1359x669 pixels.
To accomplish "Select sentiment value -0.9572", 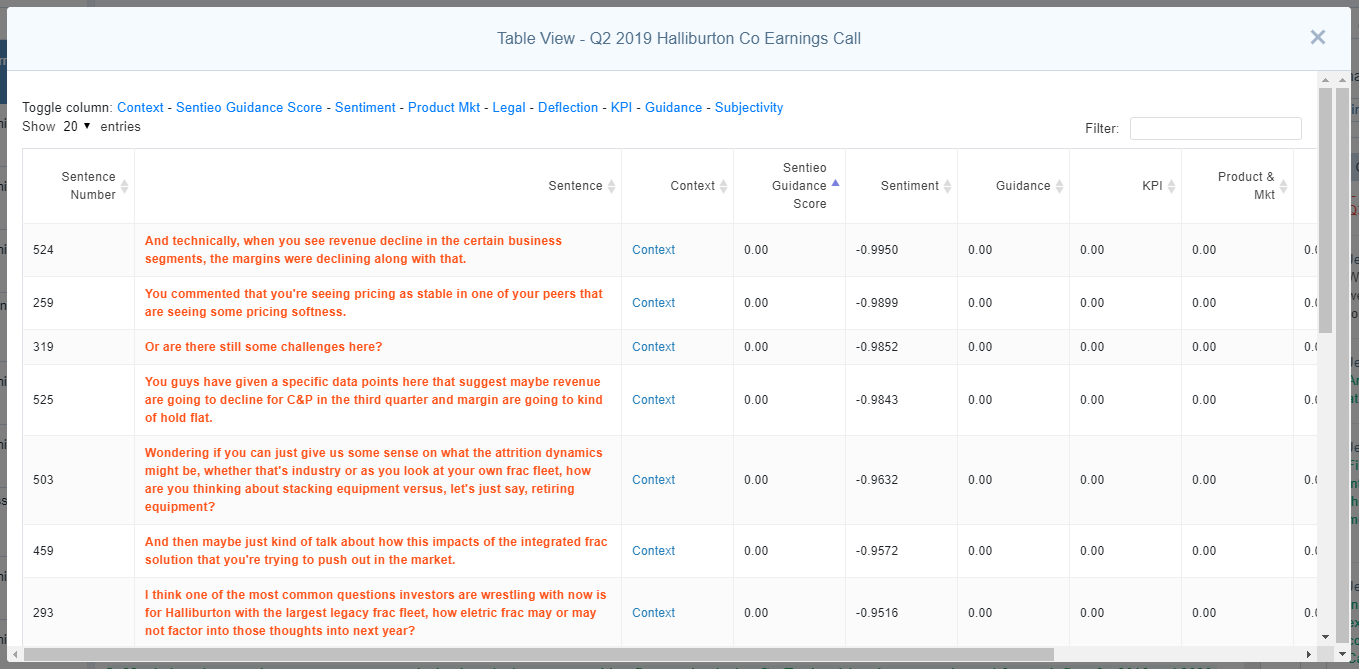I will pyautogui.click(x=877, y=551).
